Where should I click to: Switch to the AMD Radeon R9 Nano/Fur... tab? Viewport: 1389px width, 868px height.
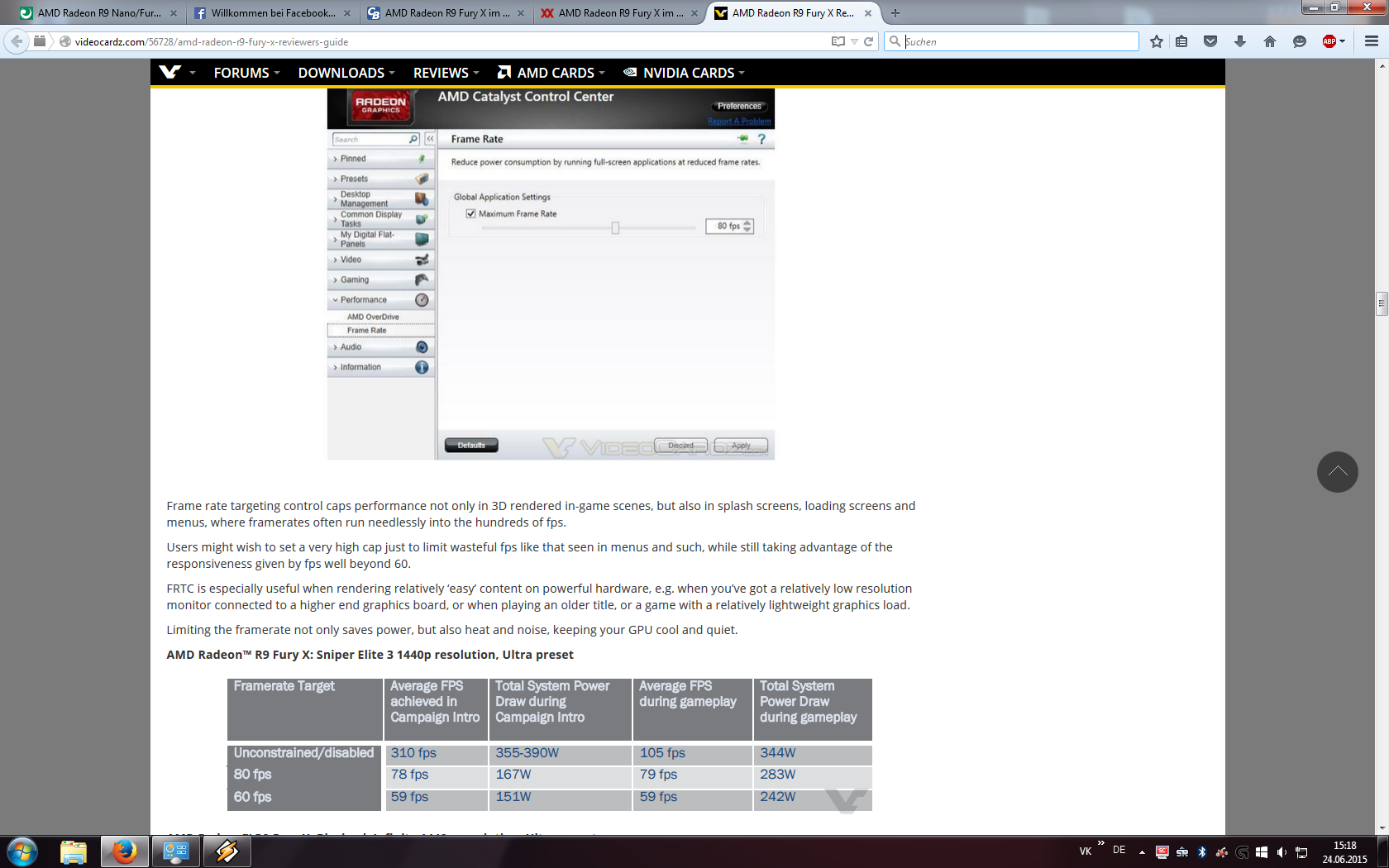point(99,13)
